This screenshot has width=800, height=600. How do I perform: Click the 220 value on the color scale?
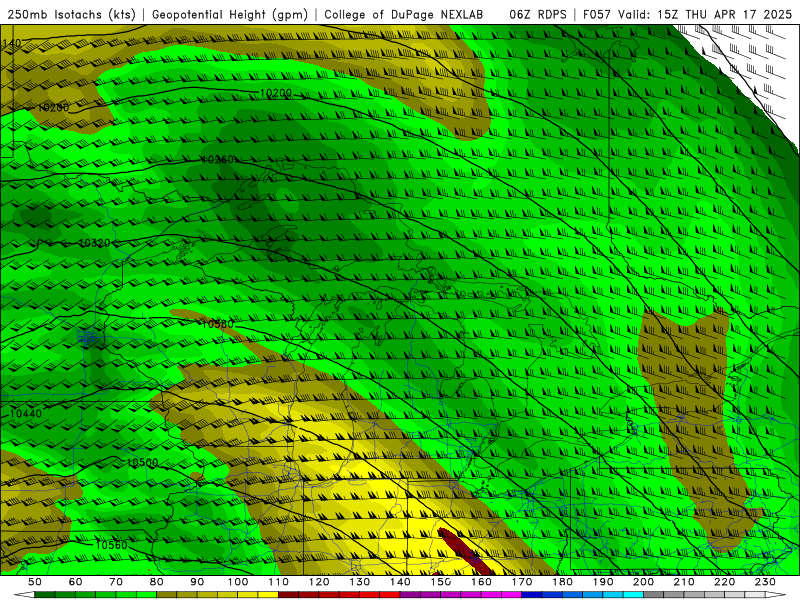coord(724,582)
